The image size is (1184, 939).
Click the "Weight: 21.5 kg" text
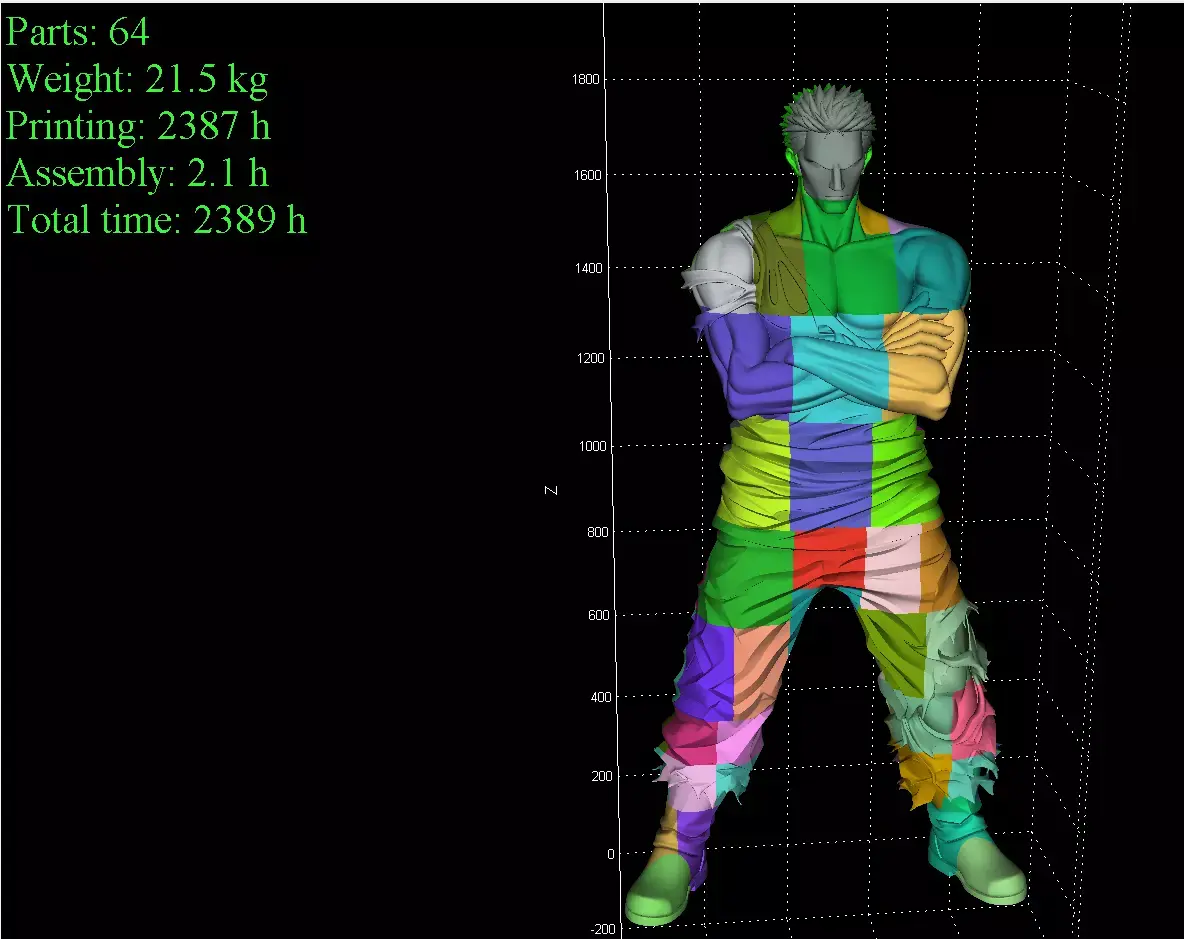click(137, 80)
